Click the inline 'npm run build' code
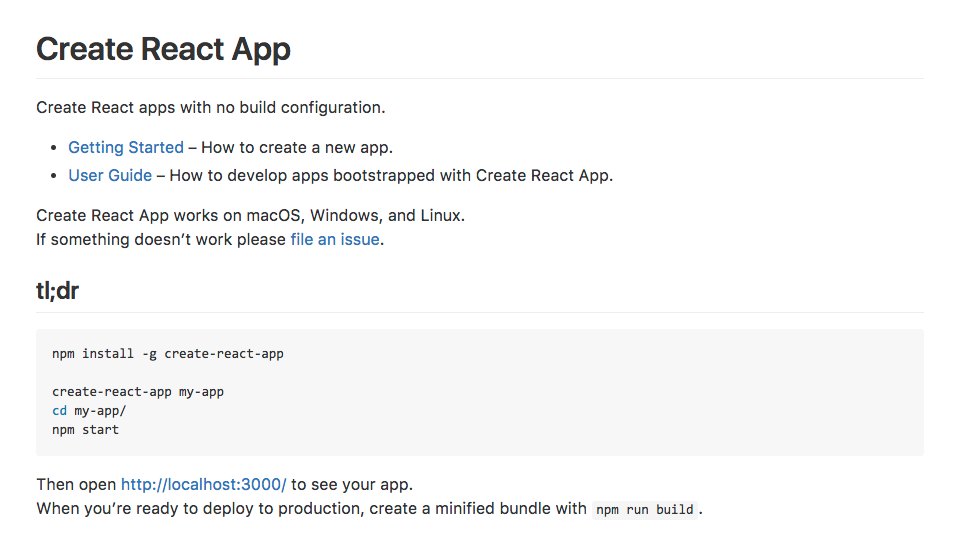The height and width of the screenshot is (539, 954). pyautogui.click(x=644, y=509)
